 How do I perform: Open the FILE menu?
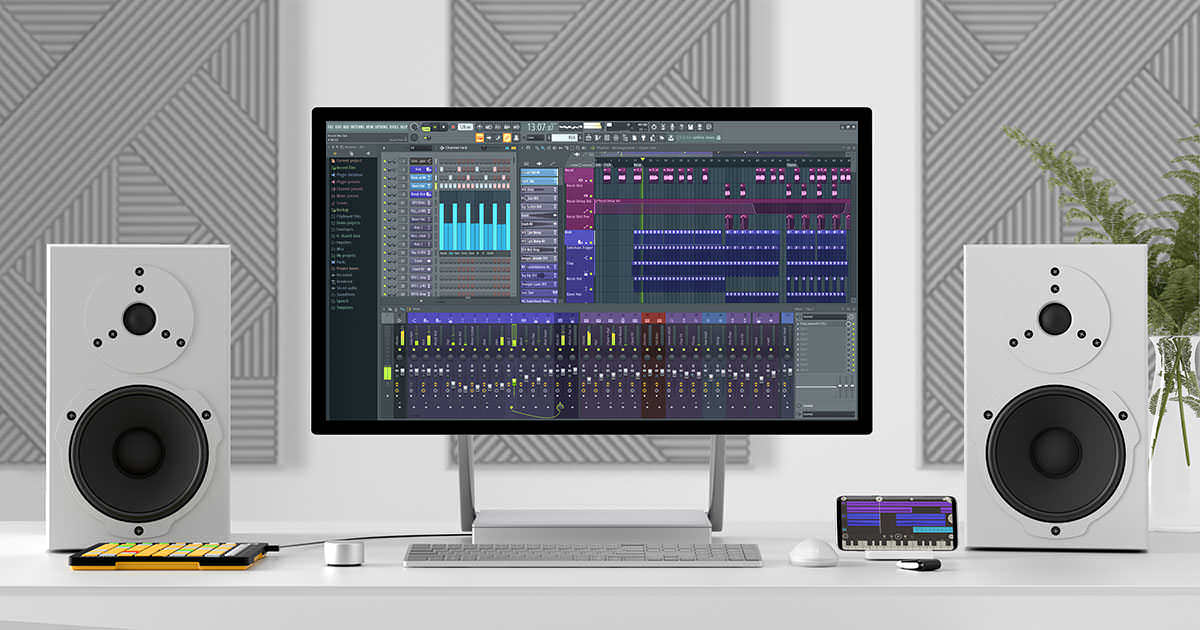[x=329, y=127]
